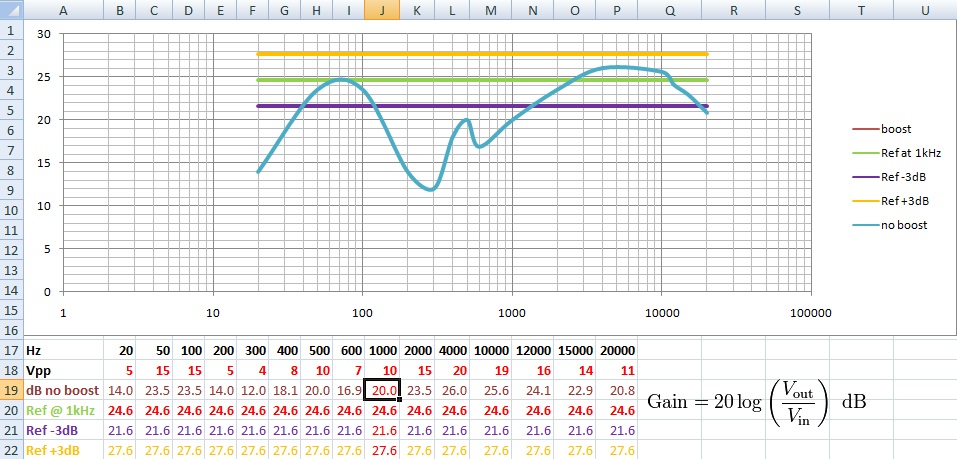Select the 'no boost' legend entry
Screen dimensions: 957x459
coord(904,225)
